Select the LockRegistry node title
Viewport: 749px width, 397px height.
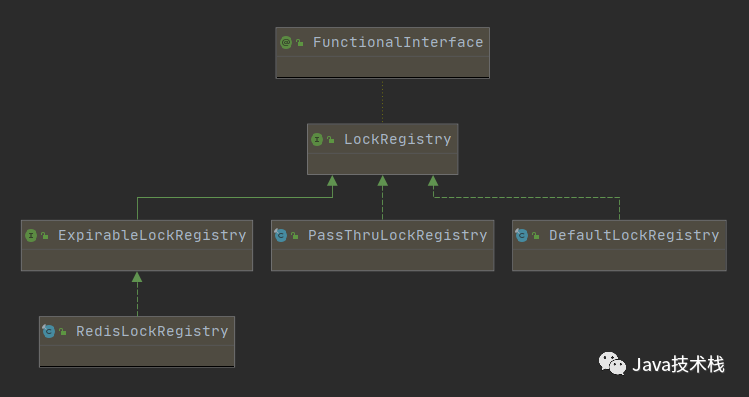click(x=397, y=139)
